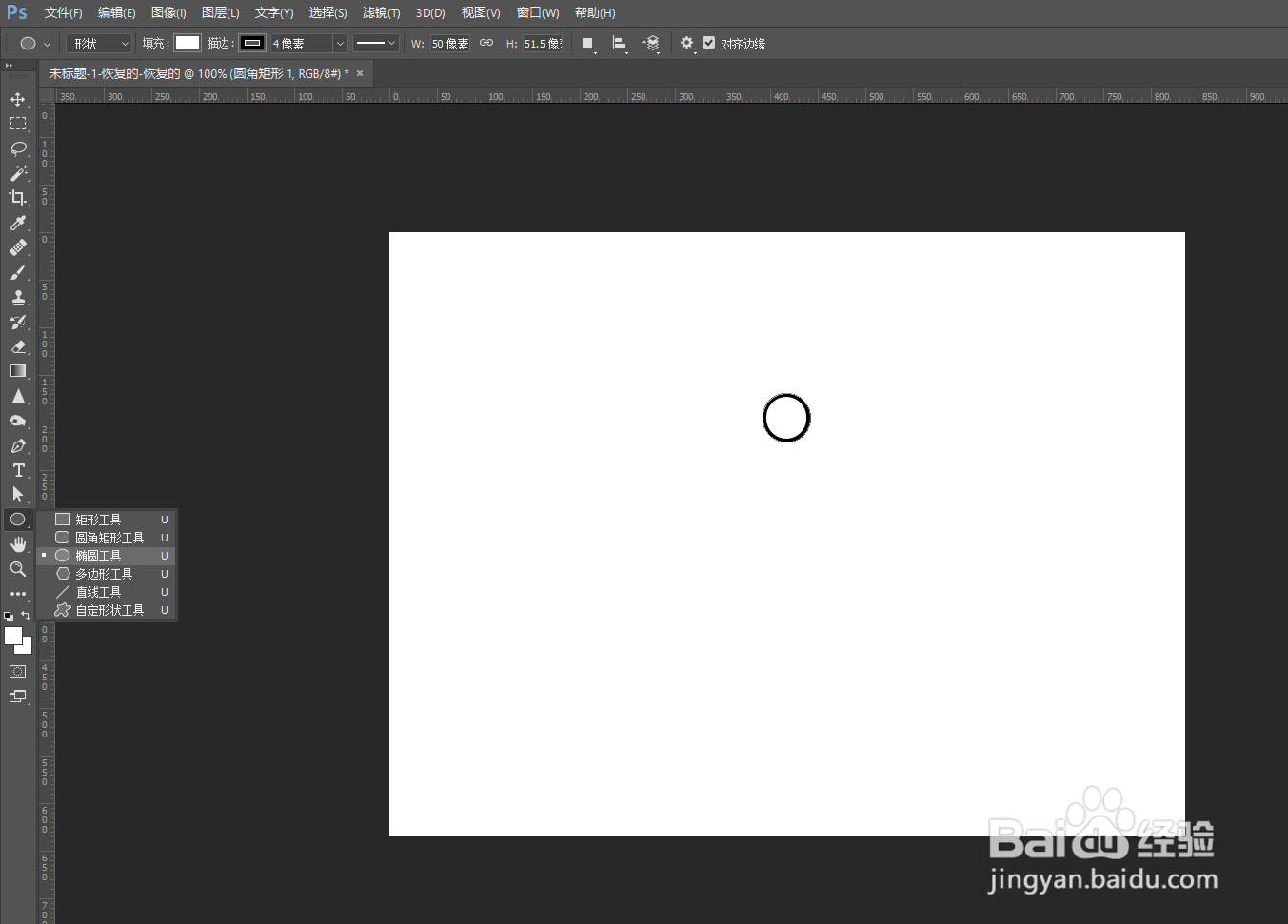Open the 视图(V) menu
The image size is (1288, 924).
[481, 13]
